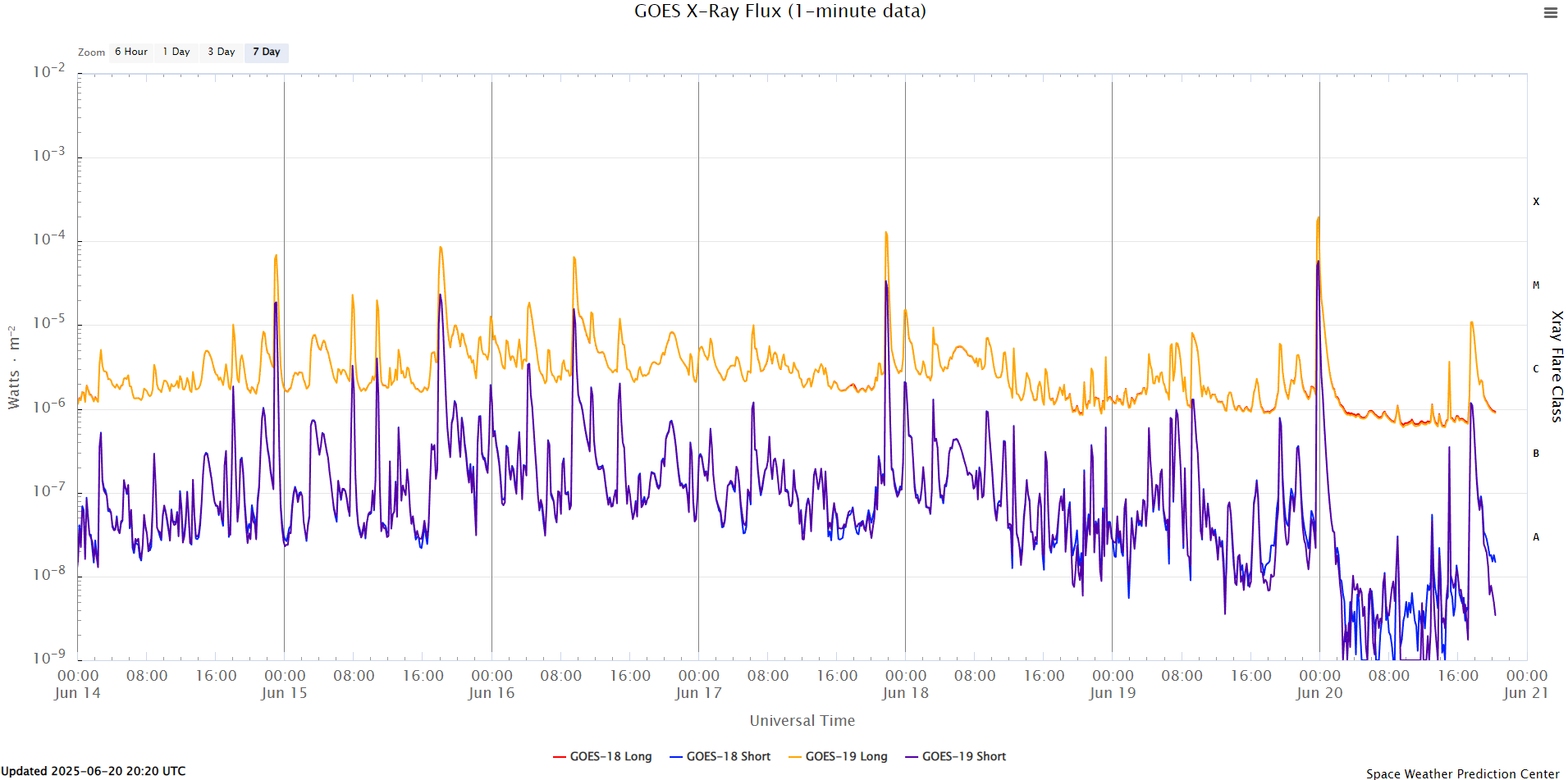Click the GOES X-Ray Flux chart title
This screenshot has width=1568, height=780.
779,11
